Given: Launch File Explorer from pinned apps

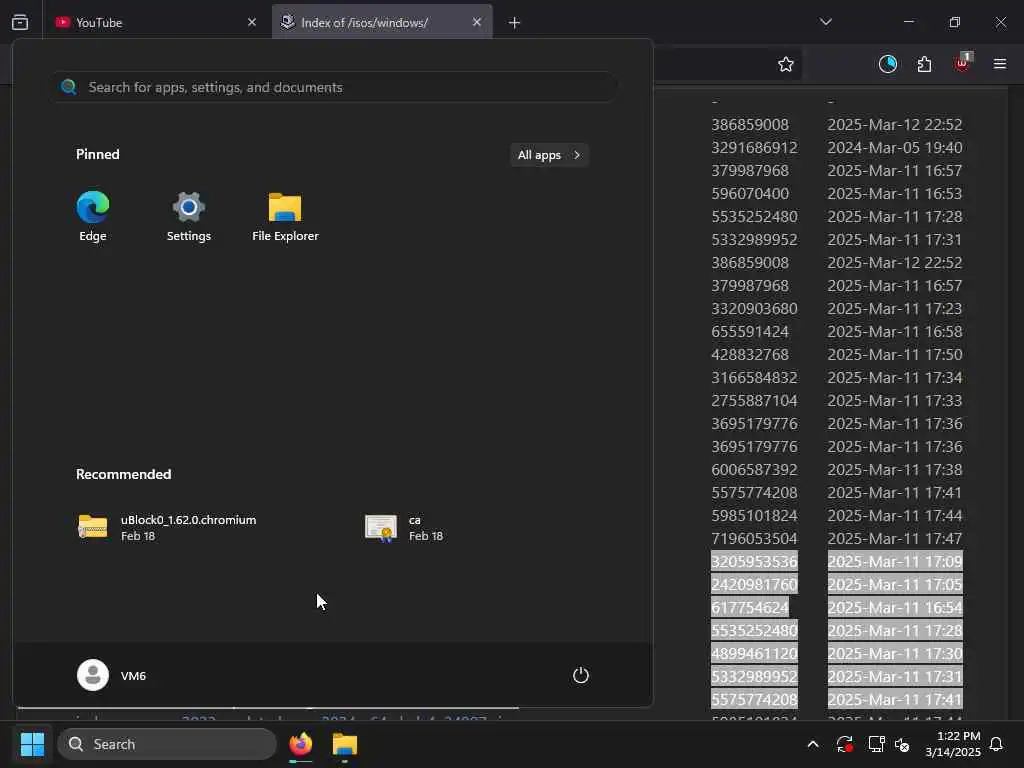Looking at the screenshot, I should (285, 216).
